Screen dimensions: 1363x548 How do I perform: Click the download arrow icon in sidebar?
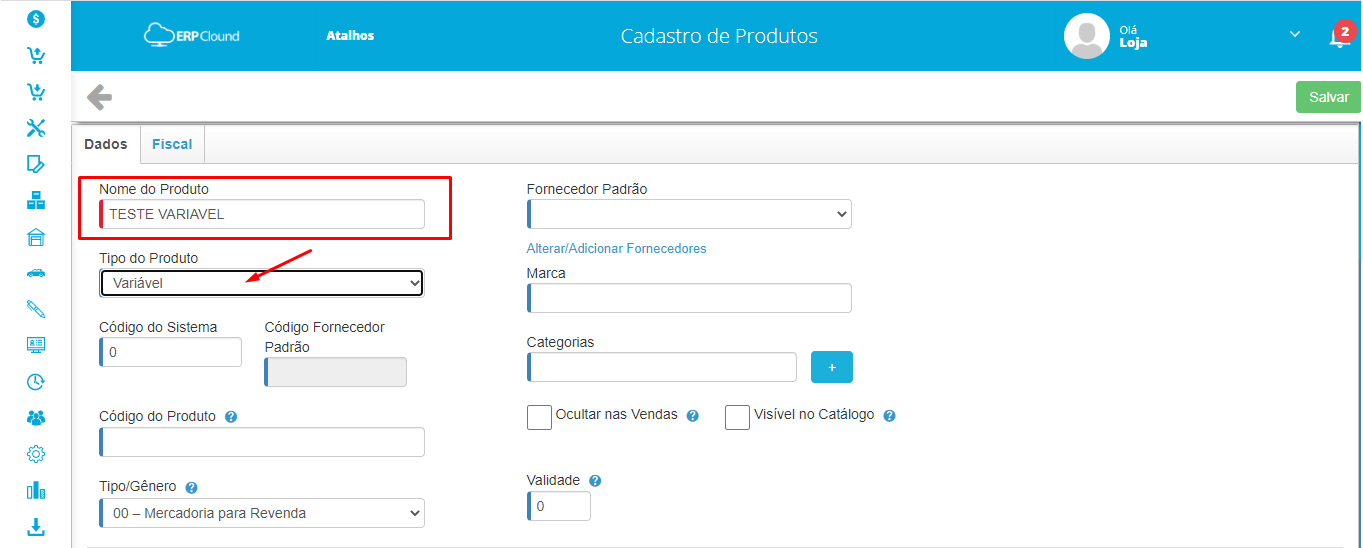pyautogui.click(x=36, y=526)
